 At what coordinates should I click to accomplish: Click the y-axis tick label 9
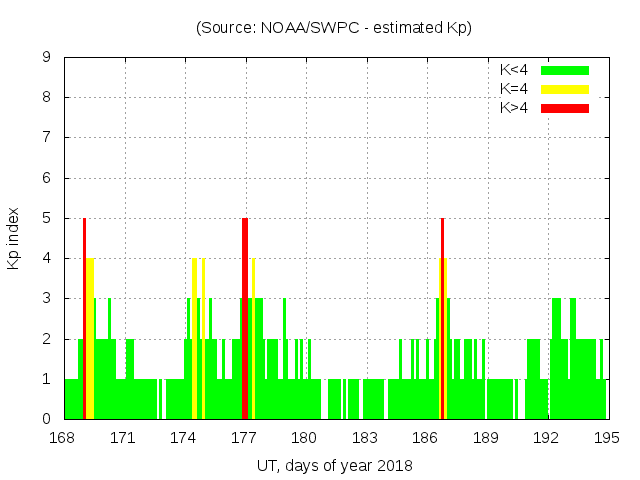[x=47, y=58]
